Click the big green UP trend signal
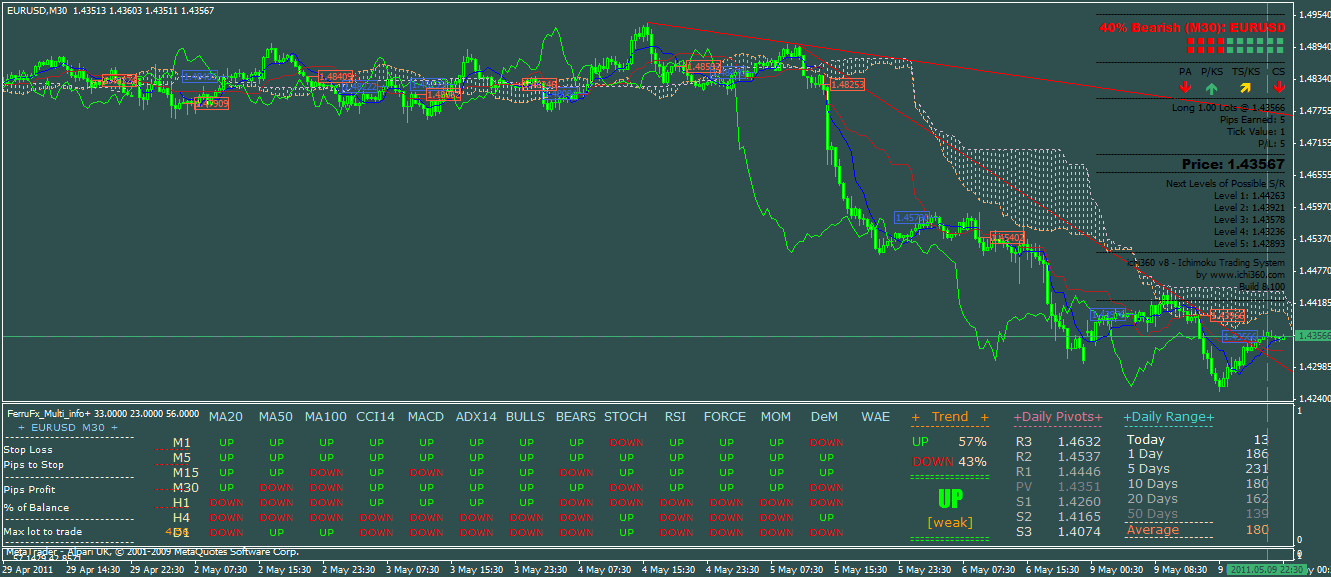1331x577 pixels. [950, 498]
